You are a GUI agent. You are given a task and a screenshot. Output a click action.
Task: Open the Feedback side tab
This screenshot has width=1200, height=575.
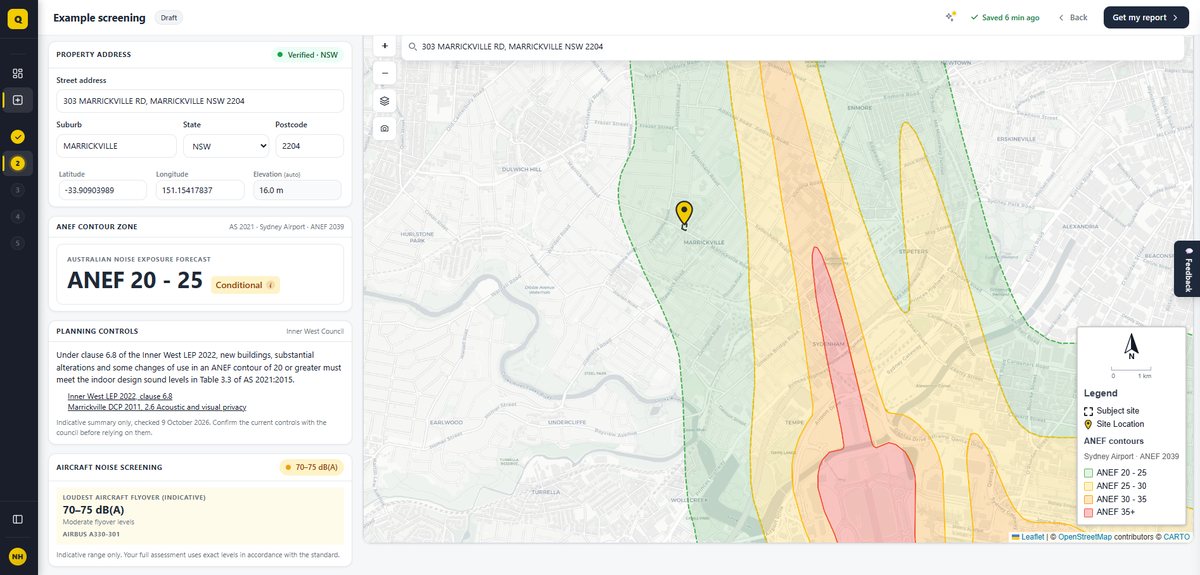click(1187, 268)
